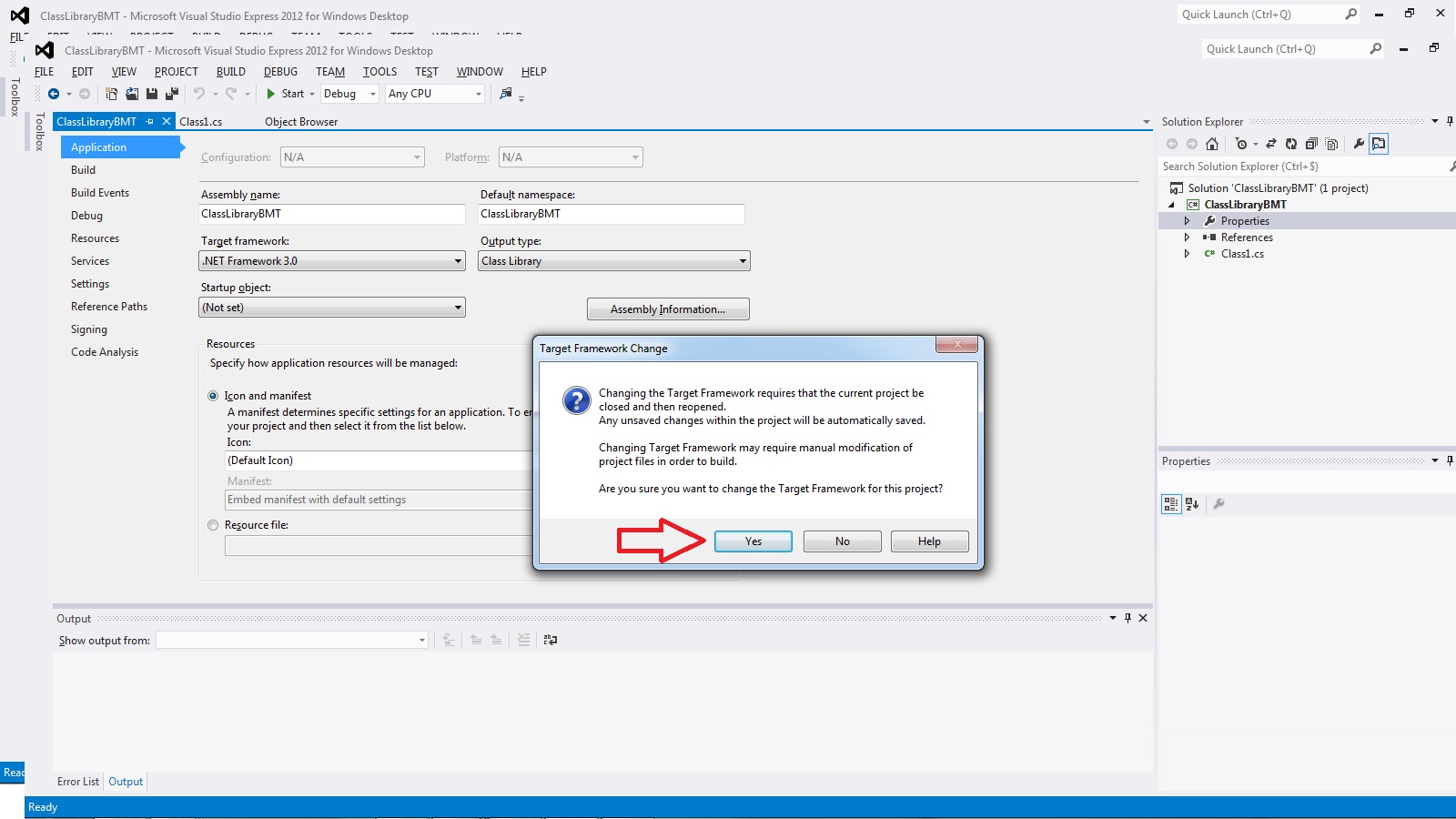Image resolution: width=1456 pixels, height=819 pixels.
Task: Click the Collapse All icon in Solution Explorer
Action: [x=1311, y=144]
